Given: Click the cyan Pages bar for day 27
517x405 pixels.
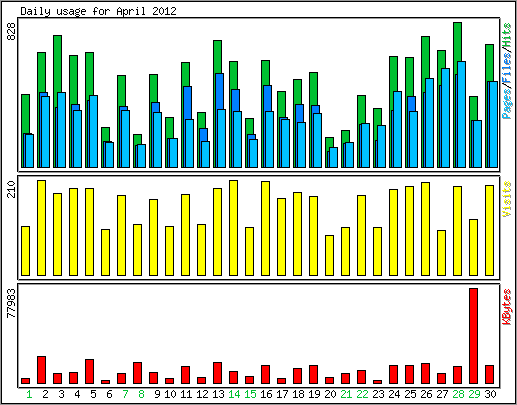Looking at the screenshot, I should 445,118.
